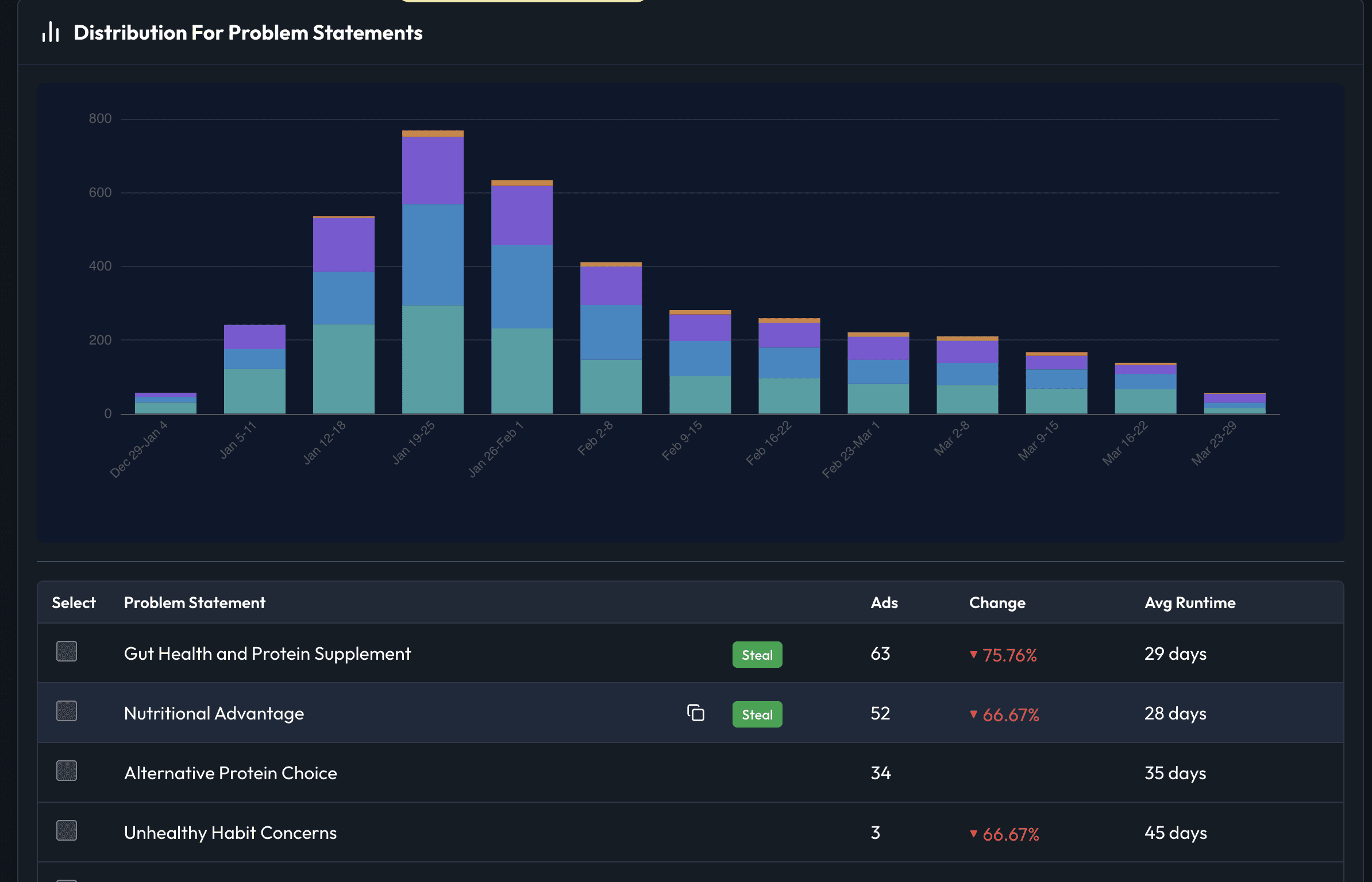Click the Mar 23-29 bar in chart
1372x882 pixels.
coord(1234,403)
